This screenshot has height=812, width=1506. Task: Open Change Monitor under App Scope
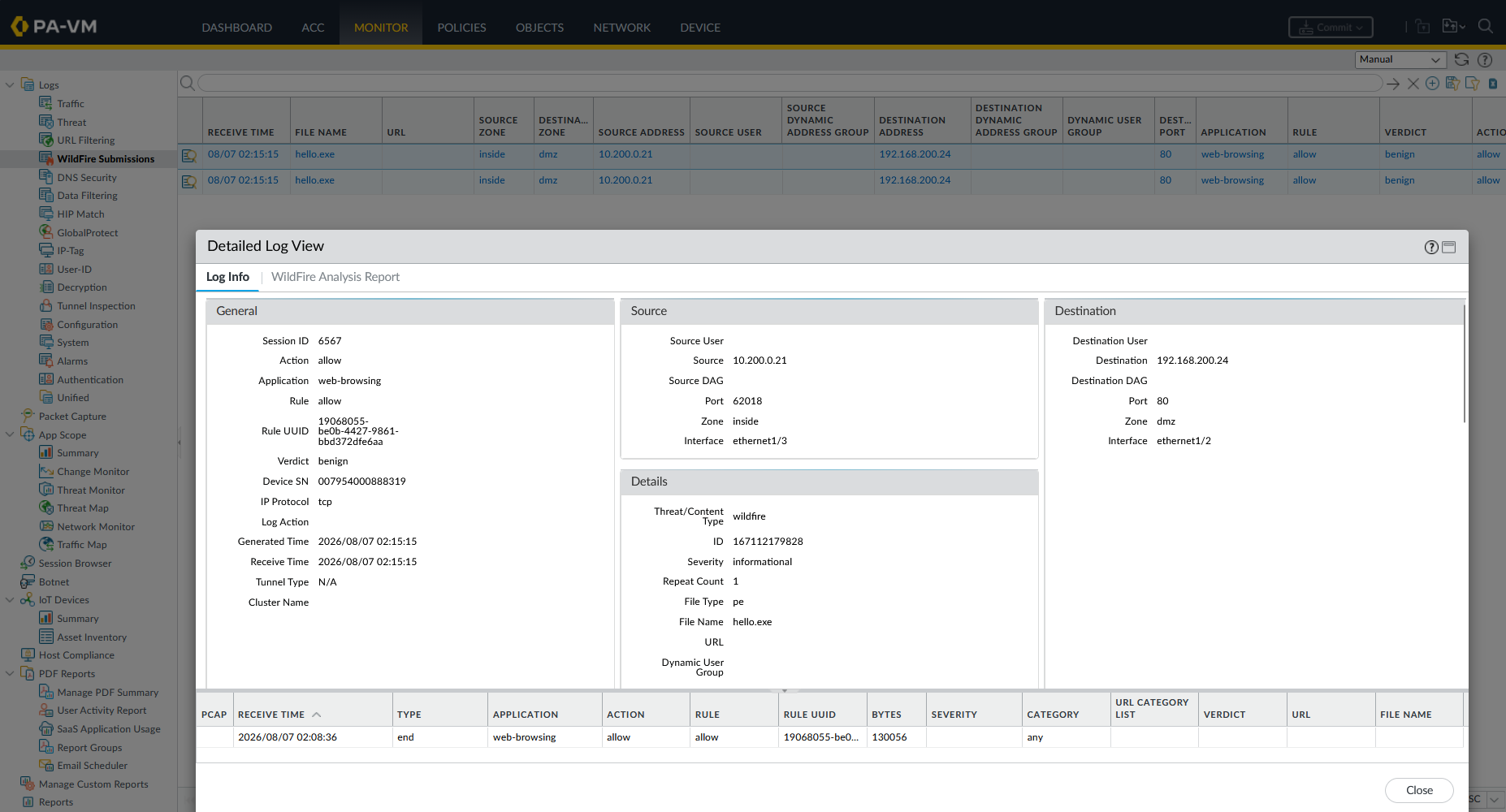[93, 472]
